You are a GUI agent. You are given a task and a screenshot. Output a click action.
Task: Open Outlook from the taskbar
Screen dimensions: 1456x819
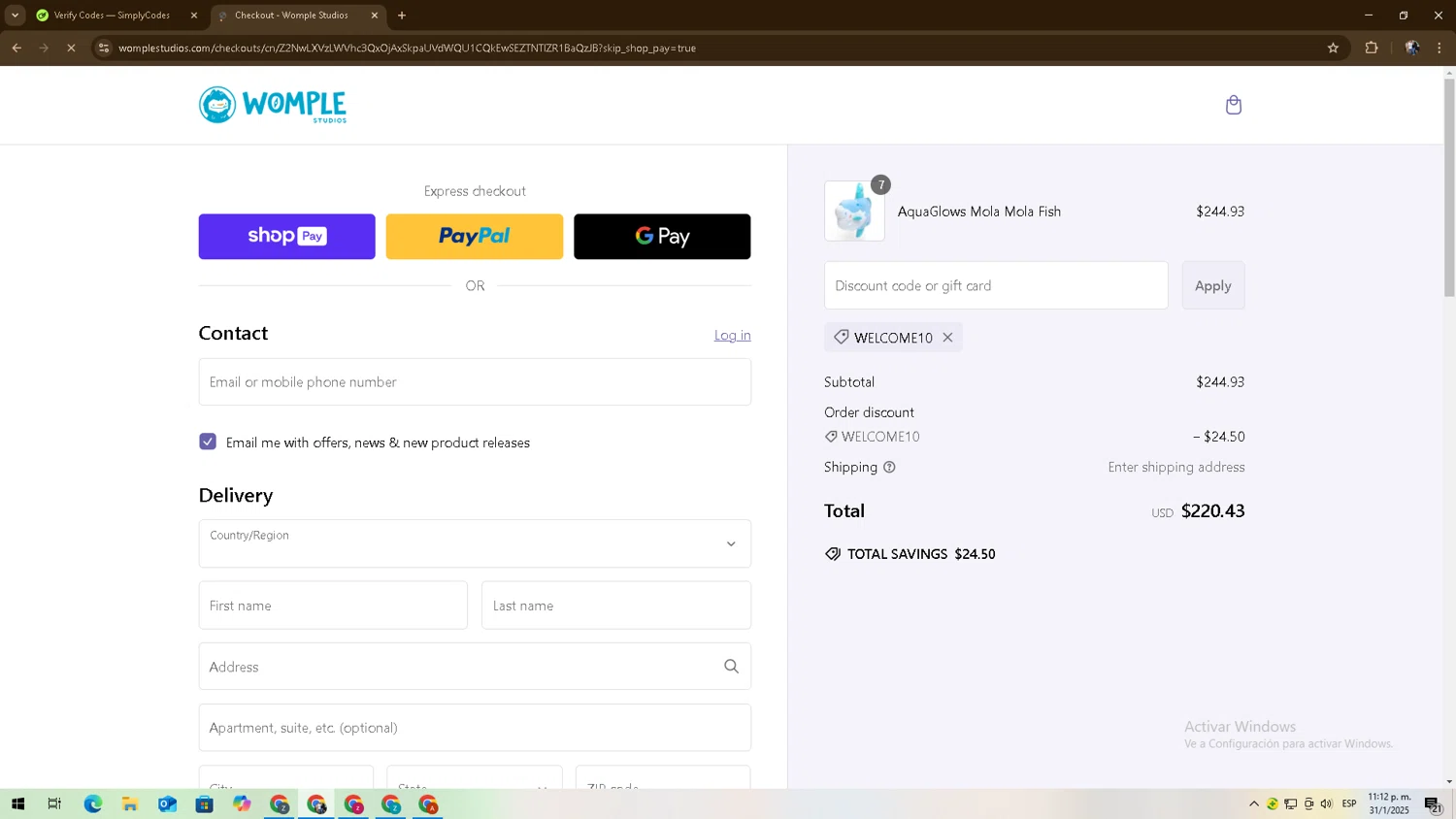(x=167, y=803)
